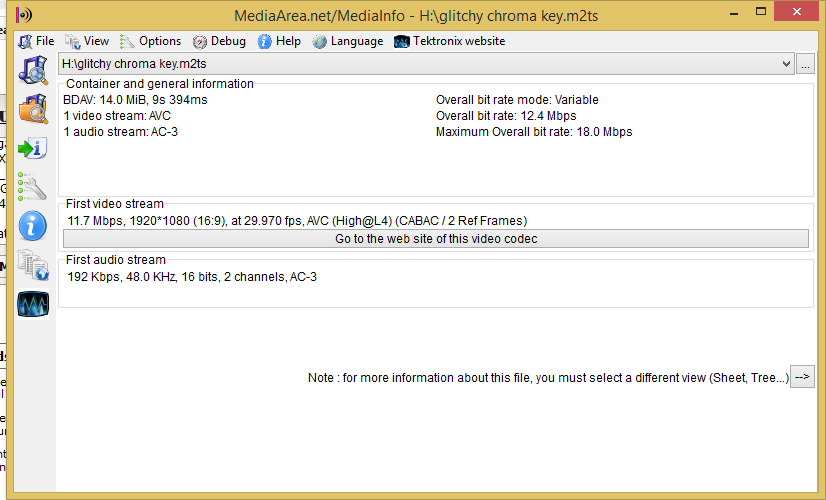Click the '-->' change view button

click(x=802, y=377)
